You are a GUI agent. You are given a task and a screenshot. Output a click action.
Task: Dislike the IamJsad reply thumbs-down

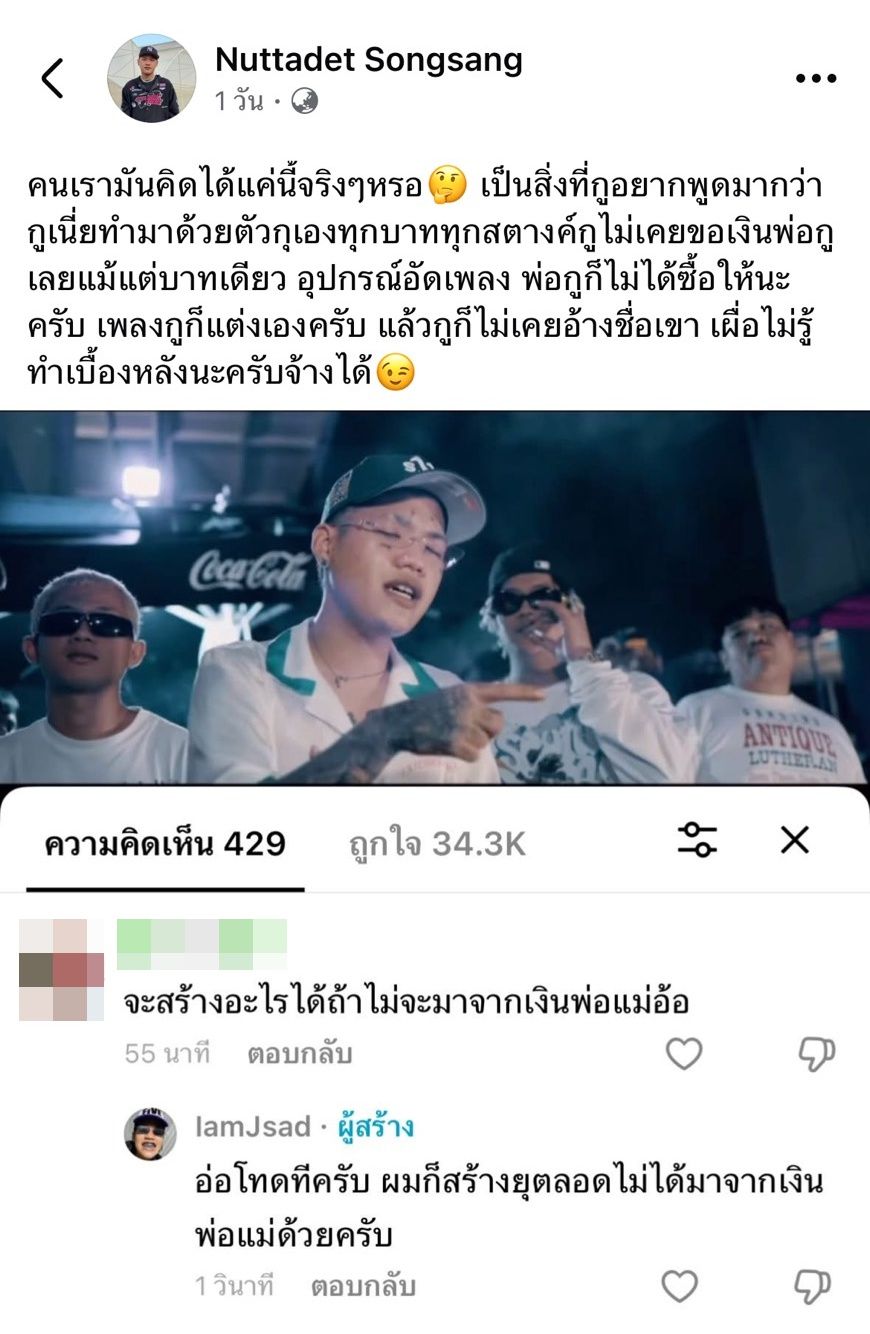click(x=812, y=1286)
